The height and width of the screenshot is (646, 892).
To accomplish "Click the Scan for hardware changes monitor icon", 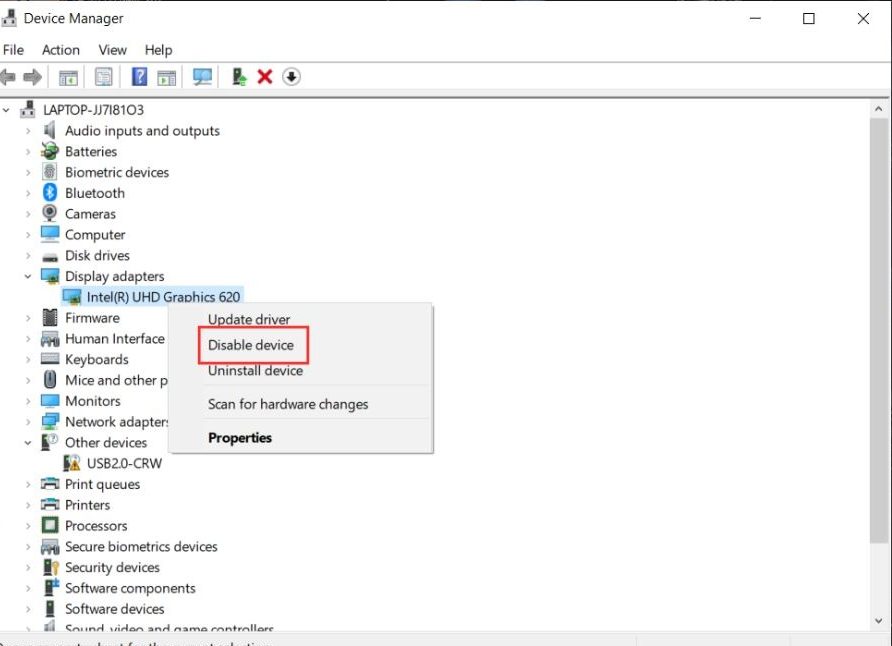I will point(202,77).
